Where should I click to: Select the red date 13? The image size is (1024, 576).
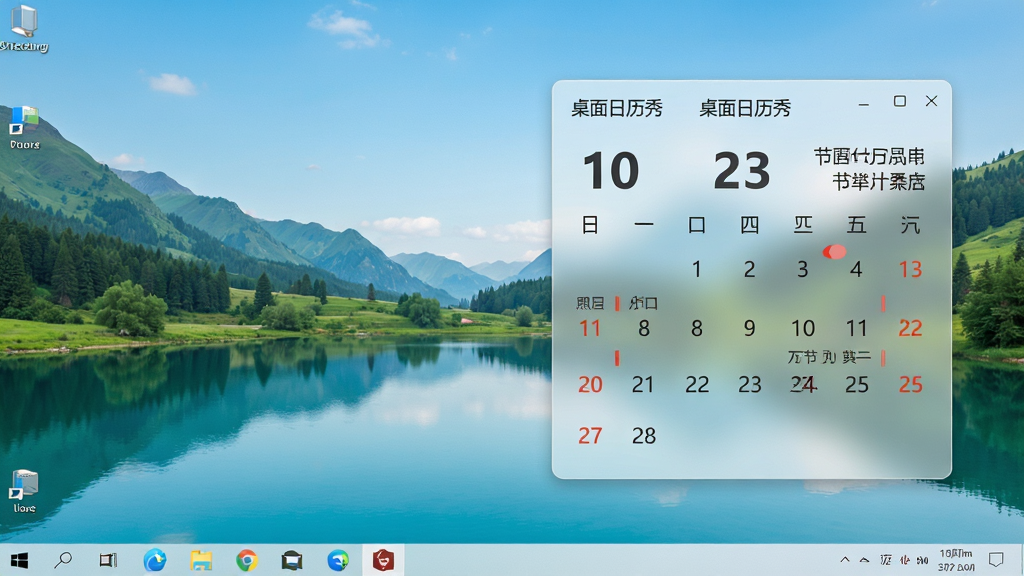(x=910, y=269)
